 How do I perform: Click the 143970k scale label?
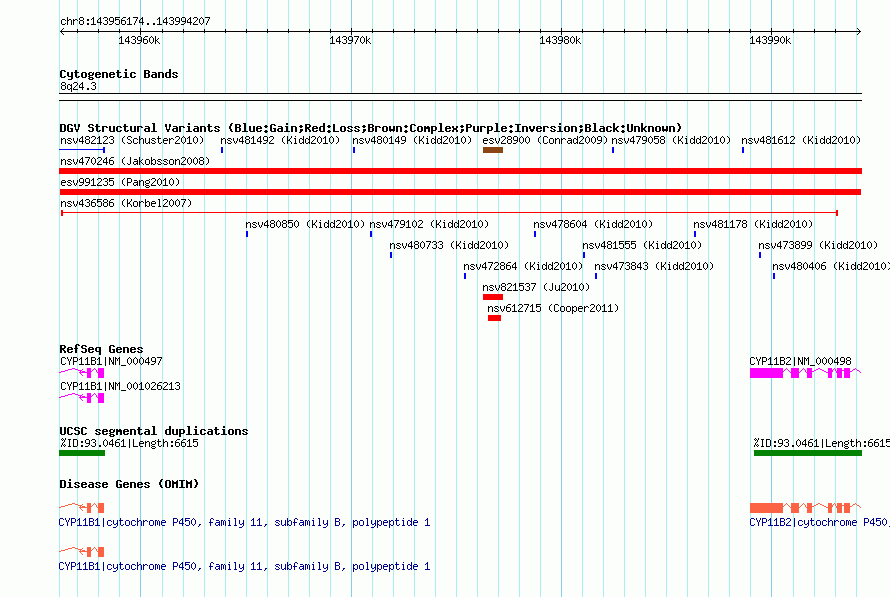(x=350, y=40)
